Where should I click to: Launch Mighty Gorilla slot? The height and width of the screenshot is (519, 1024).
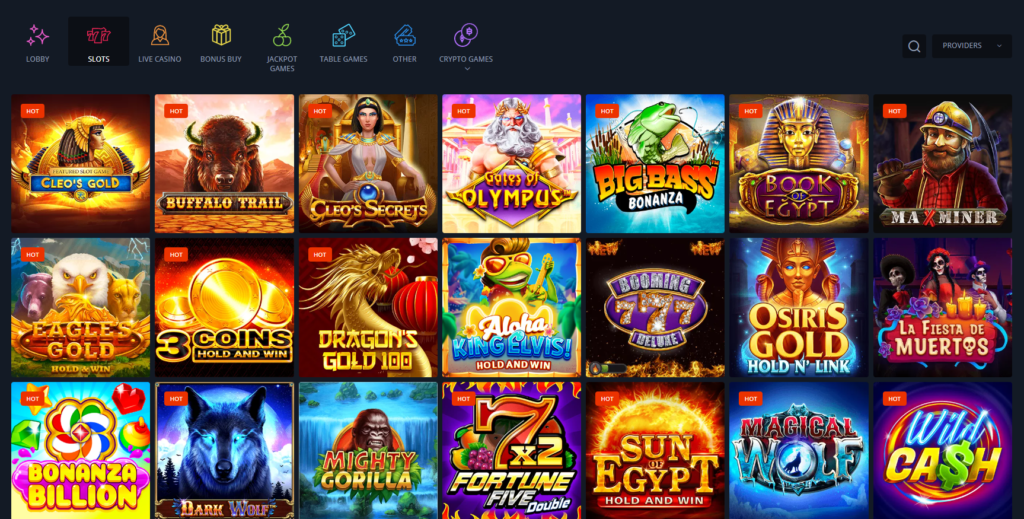(368, 450)
